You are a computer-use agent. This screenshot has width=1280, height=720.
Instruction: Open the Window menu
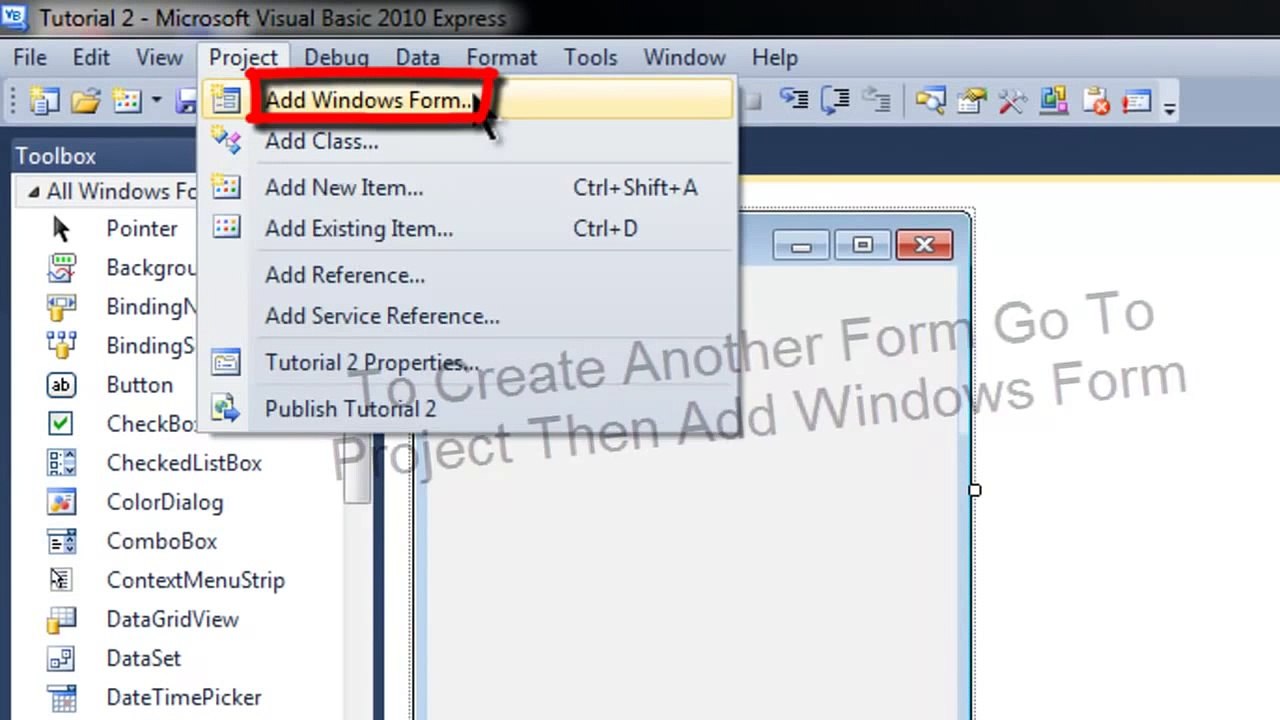click(x=684, y=58)
